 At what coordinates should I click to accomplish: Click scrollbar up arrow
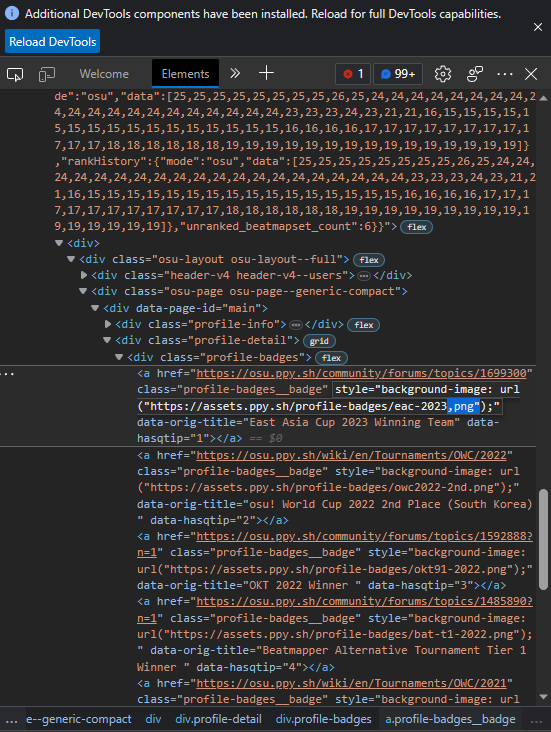pos(543,98)
